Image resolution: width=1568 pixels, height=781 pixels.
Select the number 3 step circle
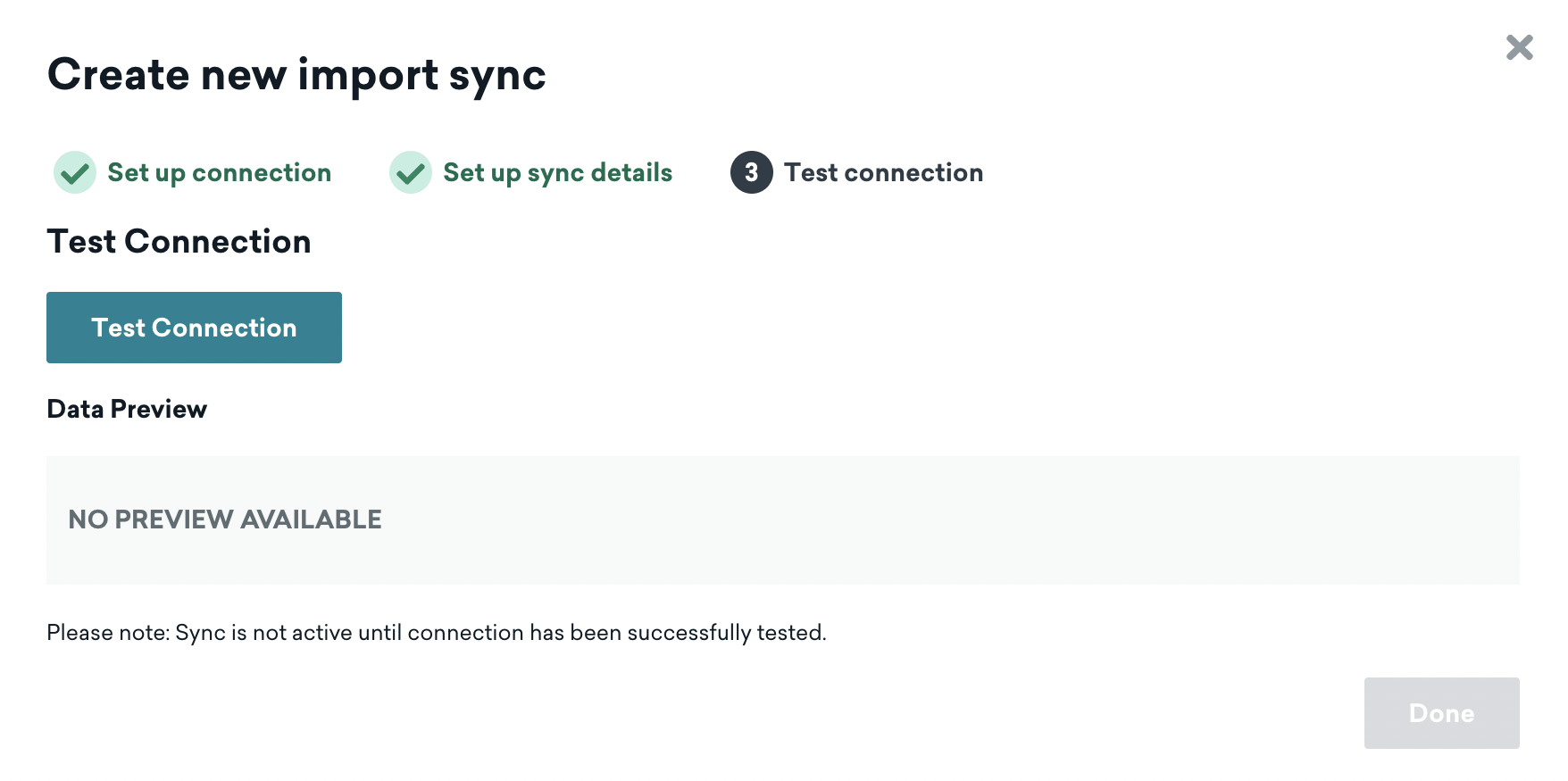(751, 172)
